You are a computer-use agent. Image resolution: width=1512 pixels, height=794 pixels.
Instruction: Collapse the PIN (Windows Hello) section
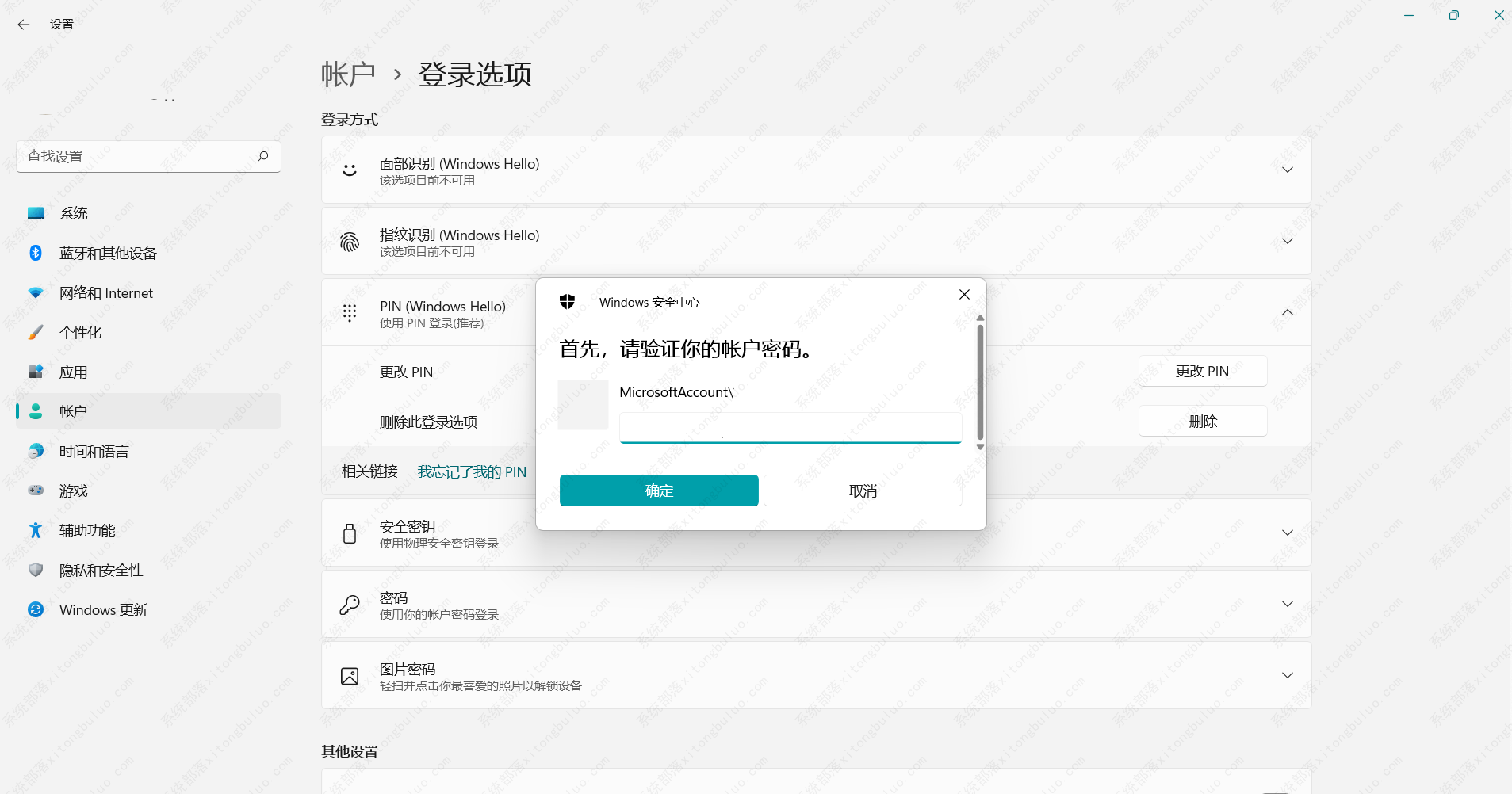click(x=1287, y=312)
